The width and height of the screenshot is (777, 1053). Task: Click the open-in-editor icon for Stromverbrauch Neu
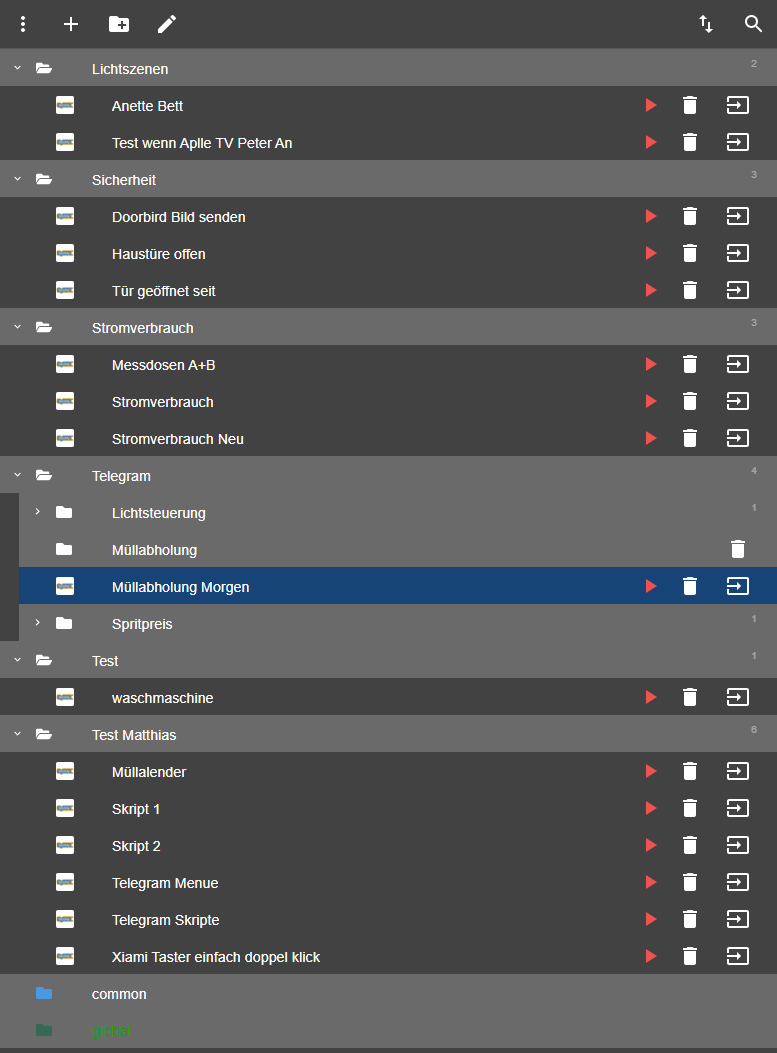pyautogui.click(x=738, y=438)
